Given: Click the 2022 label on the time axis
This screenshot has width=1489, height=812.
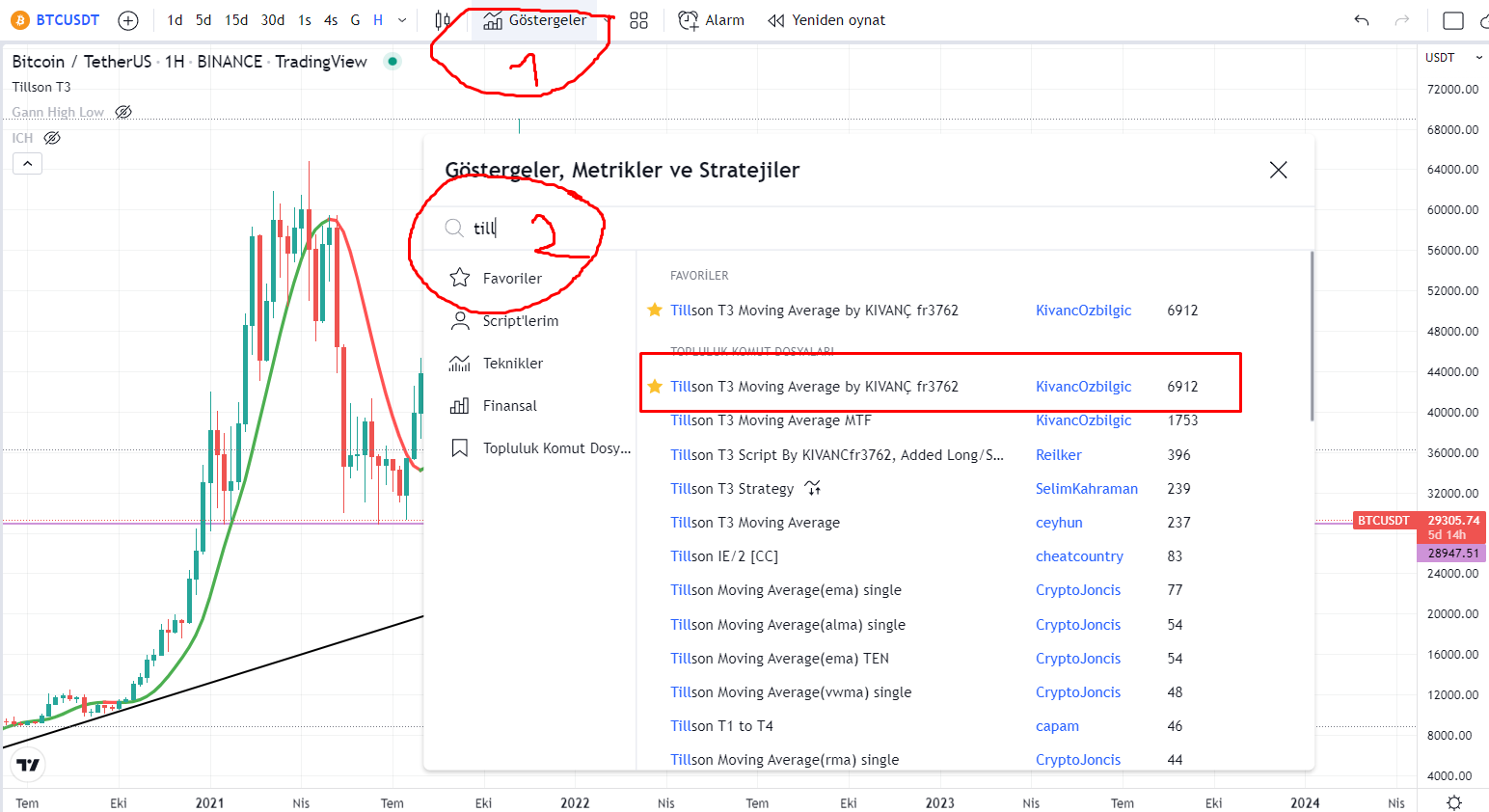Looking at the screenshot, I should click(x=575, y=802).
